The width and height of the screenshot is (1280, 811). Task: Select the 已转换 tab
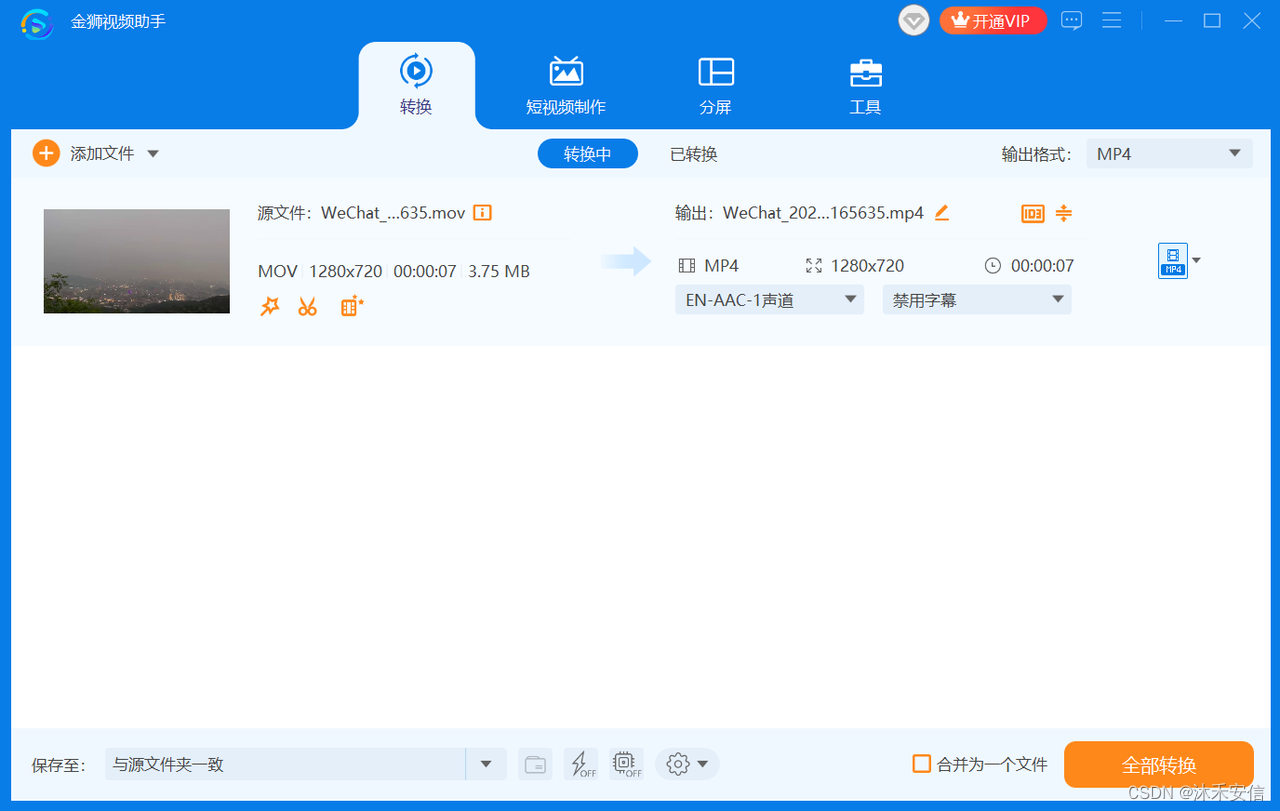(694, 154)
